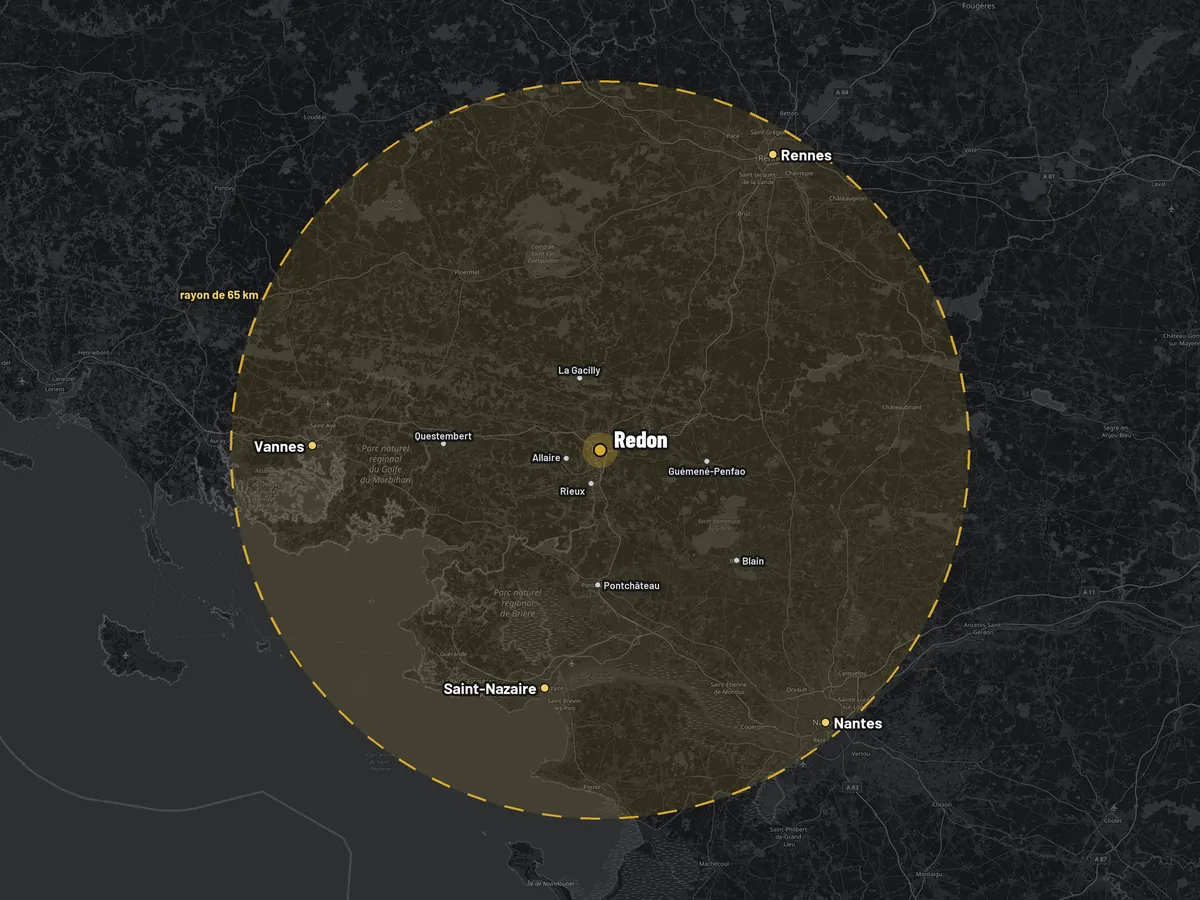Click the yellow Vannes marker dot
The height and width of the screenshot is (900, 1200).
tap(312, 445)
